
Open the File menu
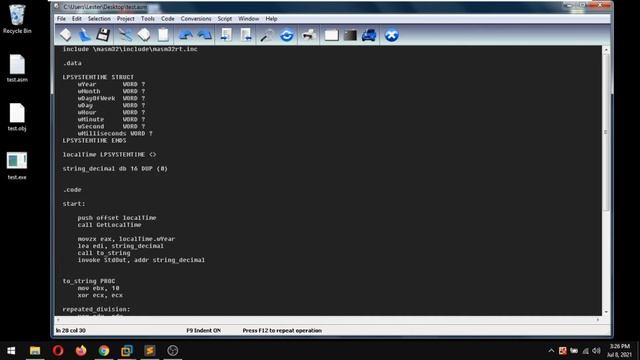pyautogui.click(x=61, y=19)
